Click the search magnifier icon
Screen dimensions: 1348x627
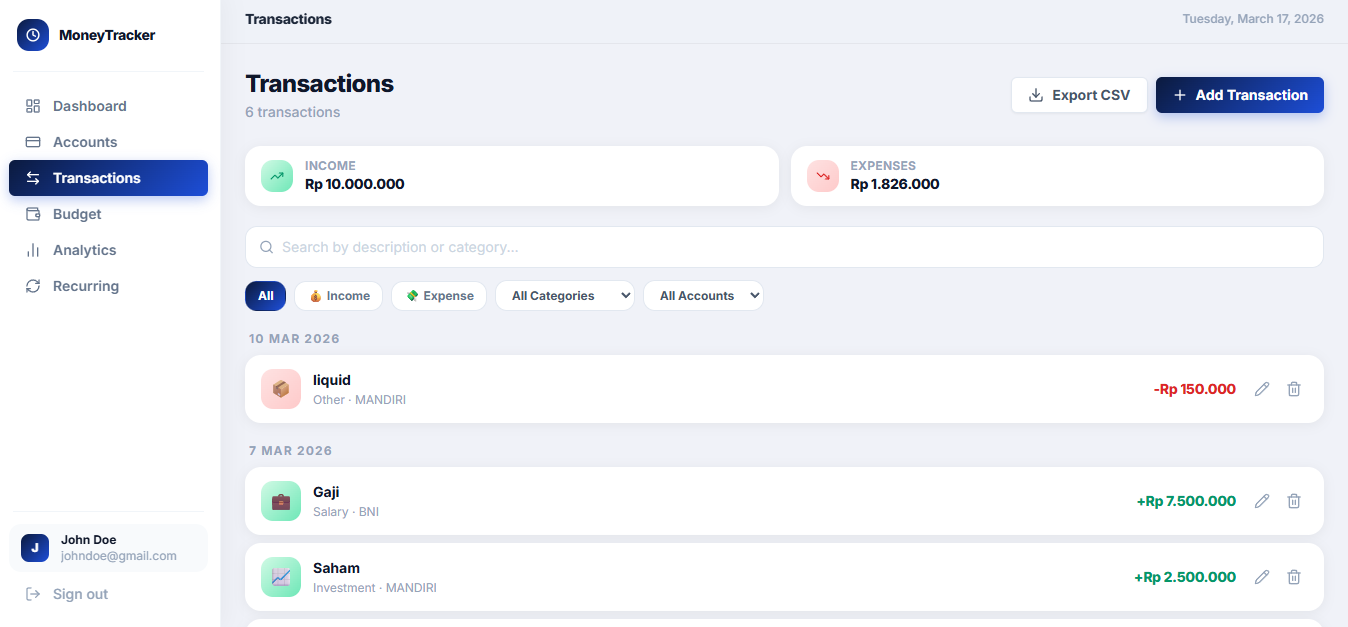pos(267,247)
